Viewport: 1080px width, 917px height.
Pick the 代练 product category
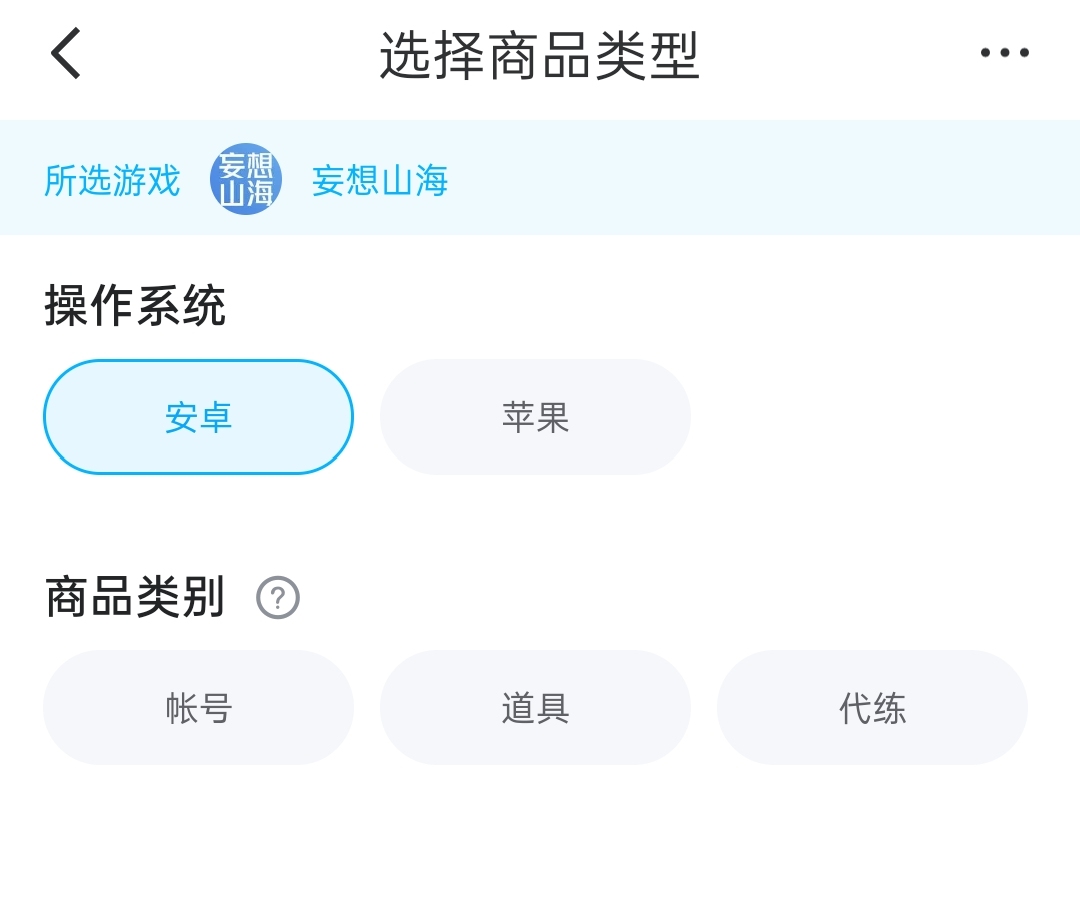coord(872,708)
